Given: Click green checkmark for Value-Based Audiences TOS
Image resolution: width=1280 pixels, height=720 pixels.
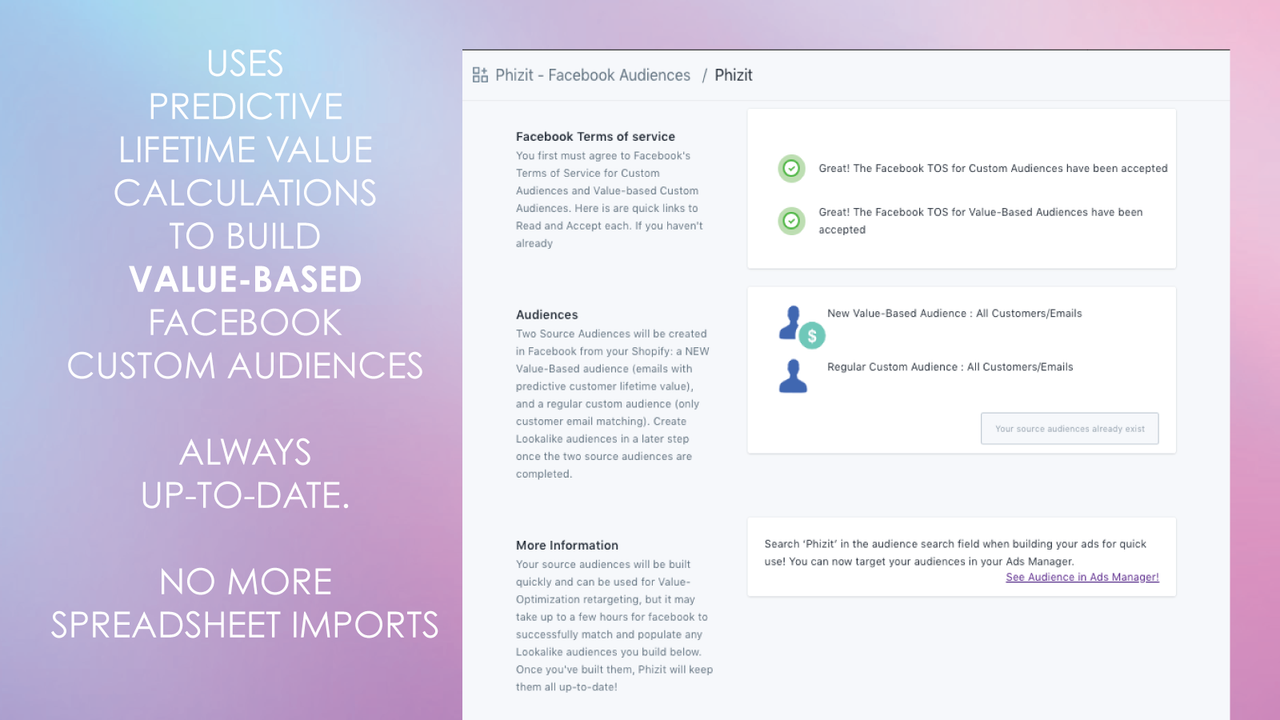Looking at the screenshot, I should tap(791, 221).
